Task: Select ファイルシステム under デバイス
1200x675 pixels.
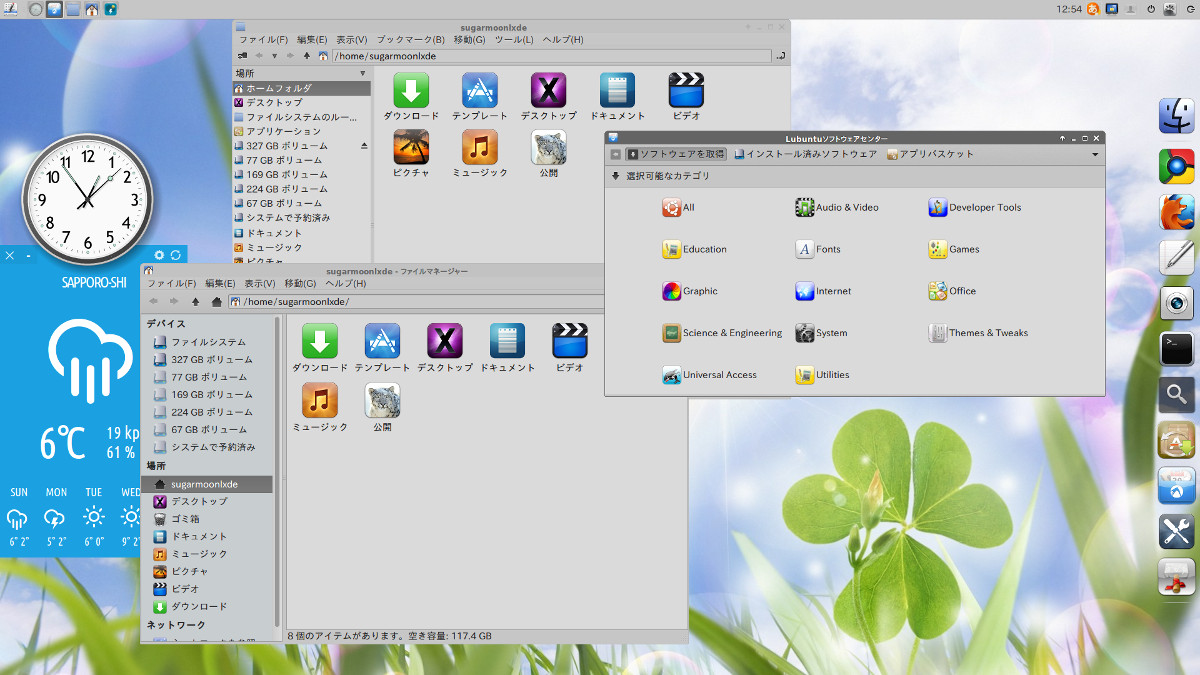Action: coord(207,342)
